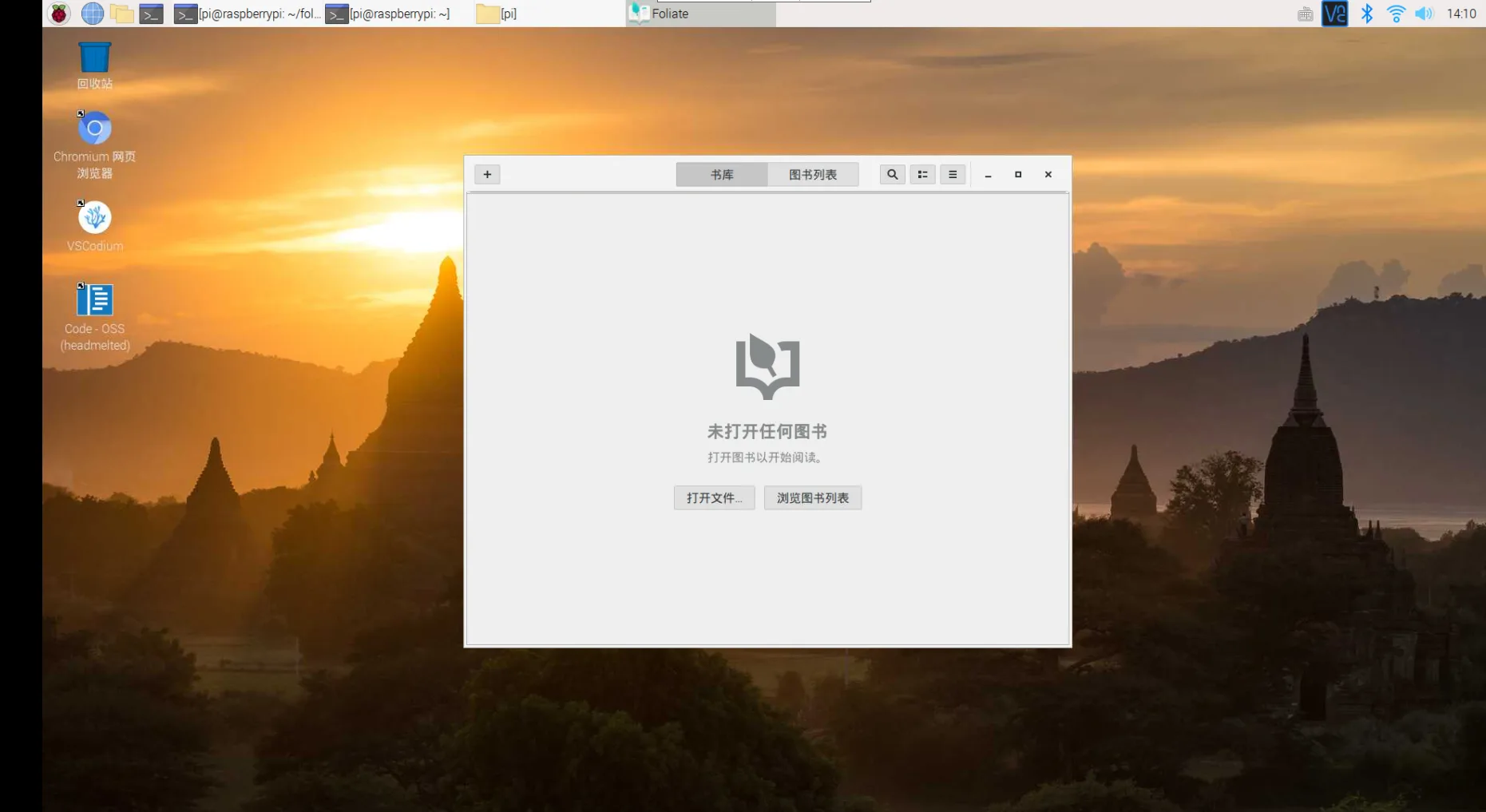Open the file manager from taskbar

pos(121,14)
